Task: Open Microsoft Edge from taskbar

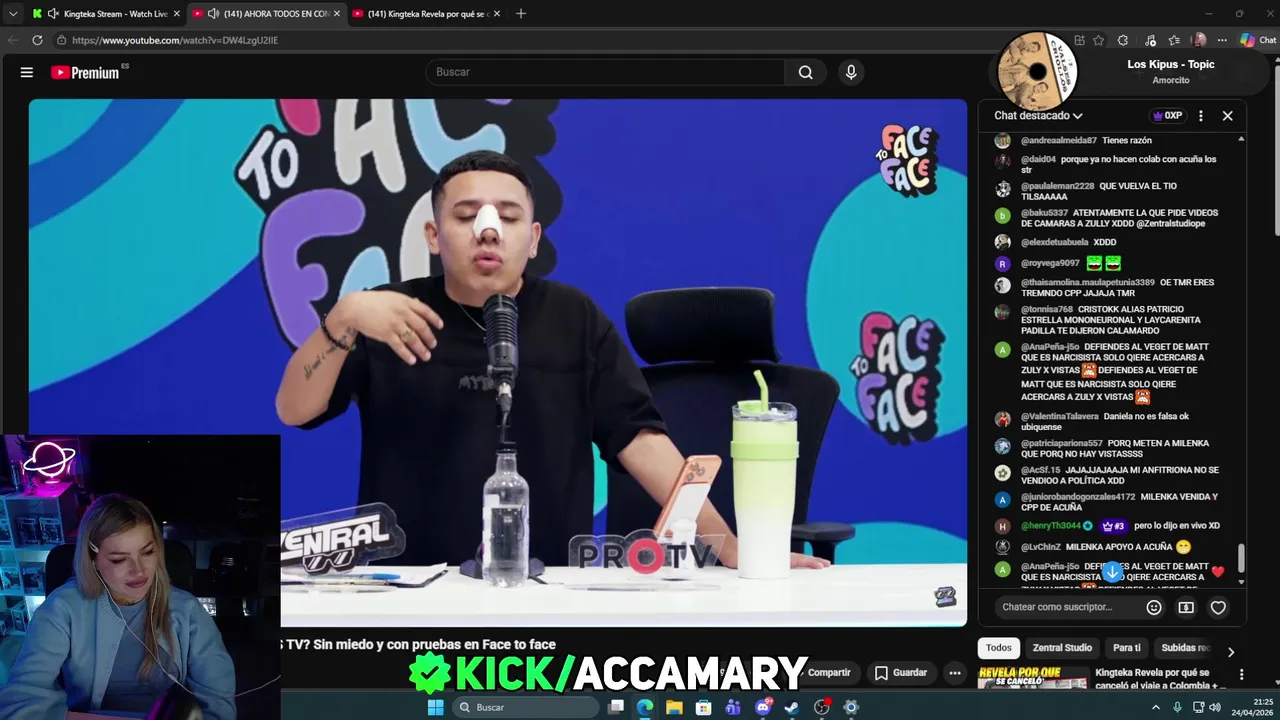Action: coord(645,707)
